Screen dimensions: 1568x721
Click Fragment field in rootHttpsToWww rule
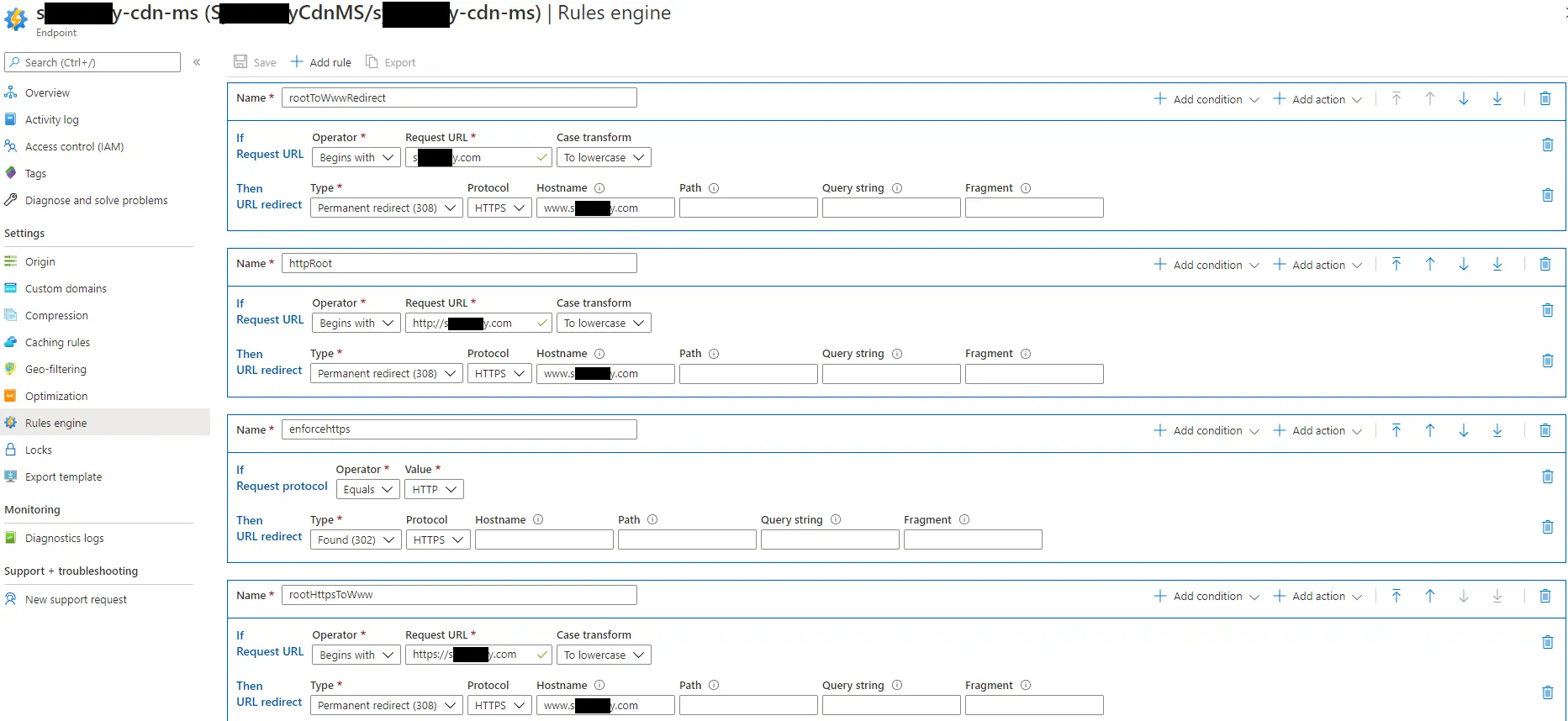coord(1034,705)
